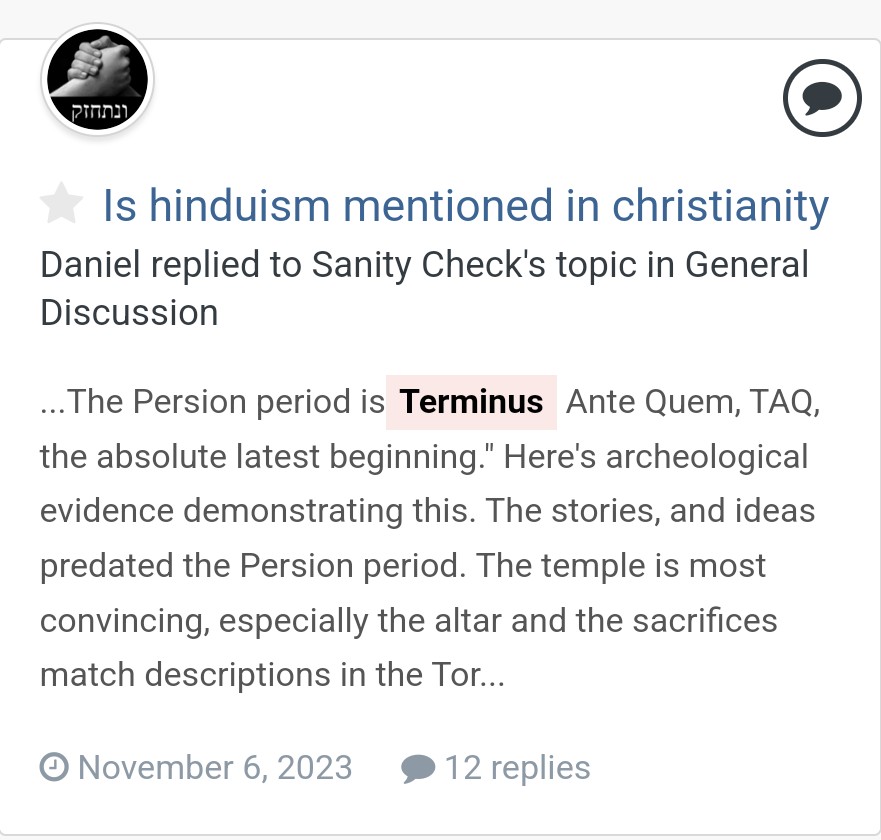Click the November 6, 2023 timestamp
881x840 pixels.
pos(215,768)
